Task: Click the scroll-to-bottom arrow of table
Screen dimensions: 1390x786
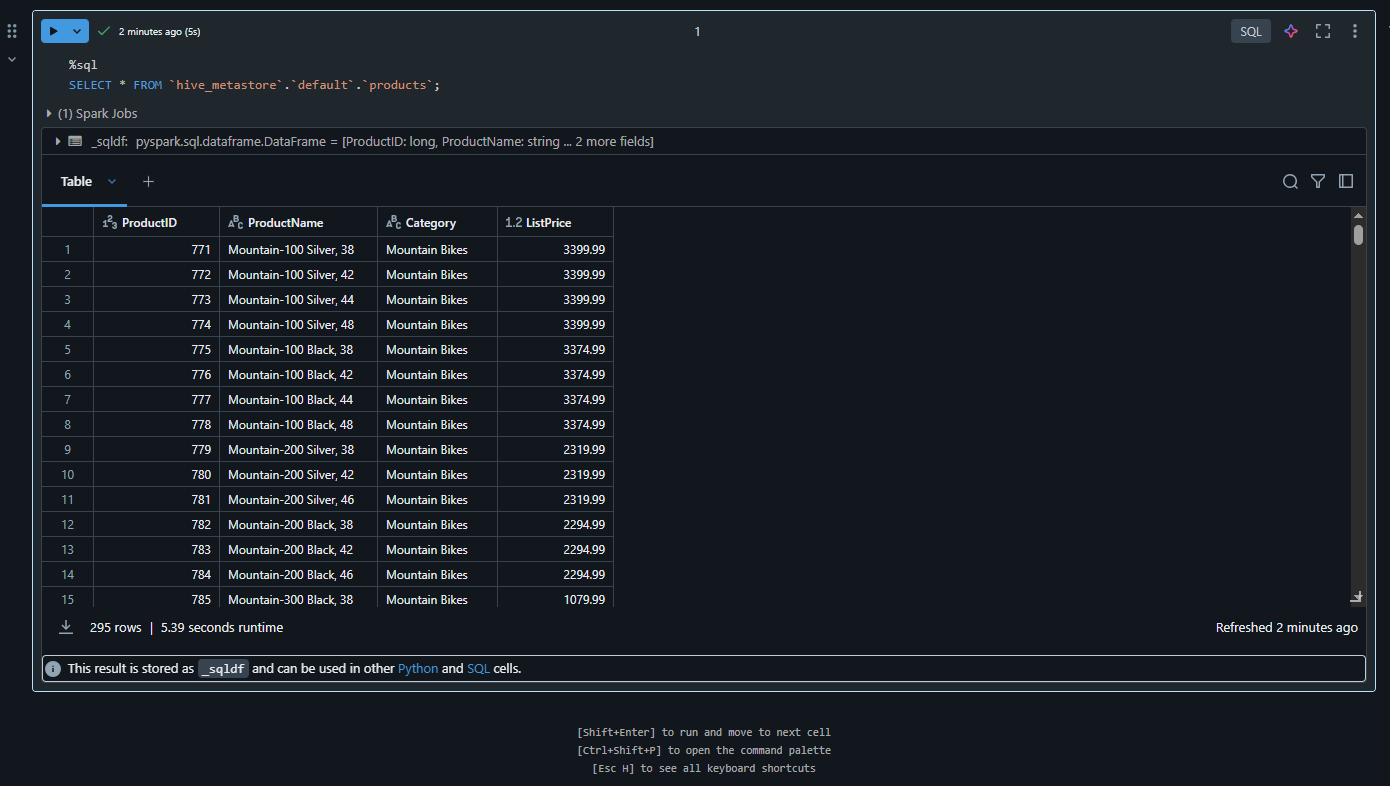Action: tap(1357, 597)
